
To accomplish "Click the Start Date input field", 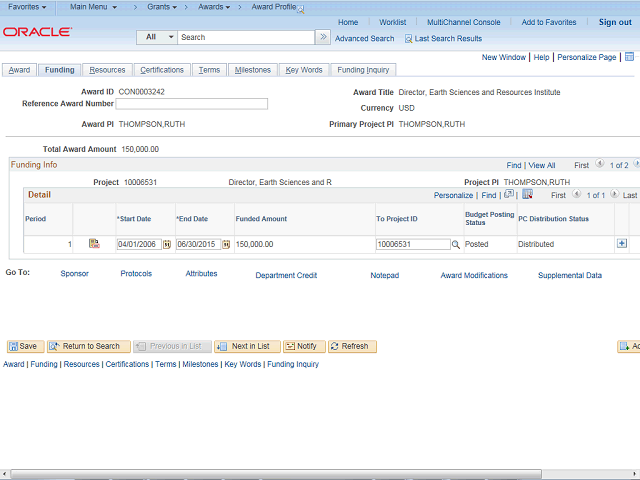I will [139, 244].
